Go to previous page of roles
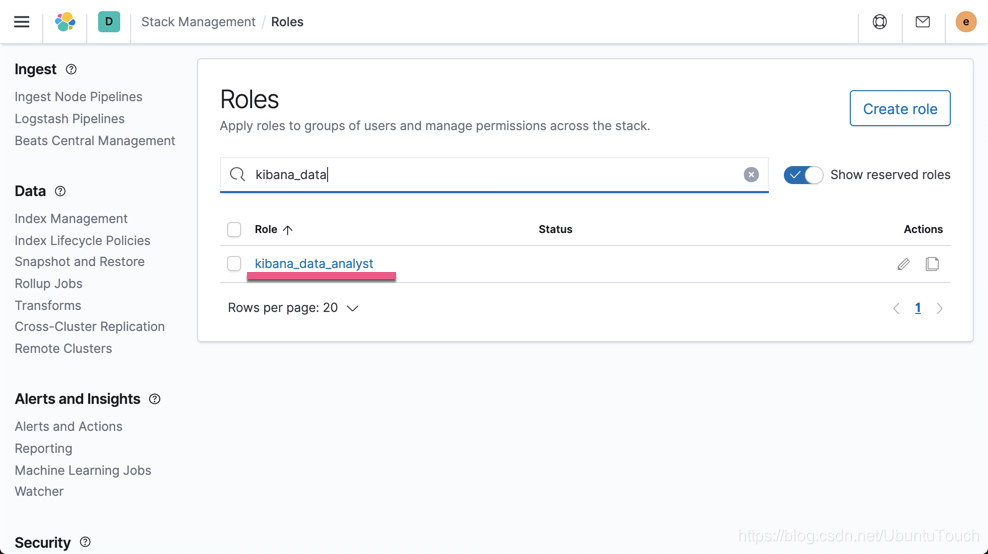 click(896, 308)
